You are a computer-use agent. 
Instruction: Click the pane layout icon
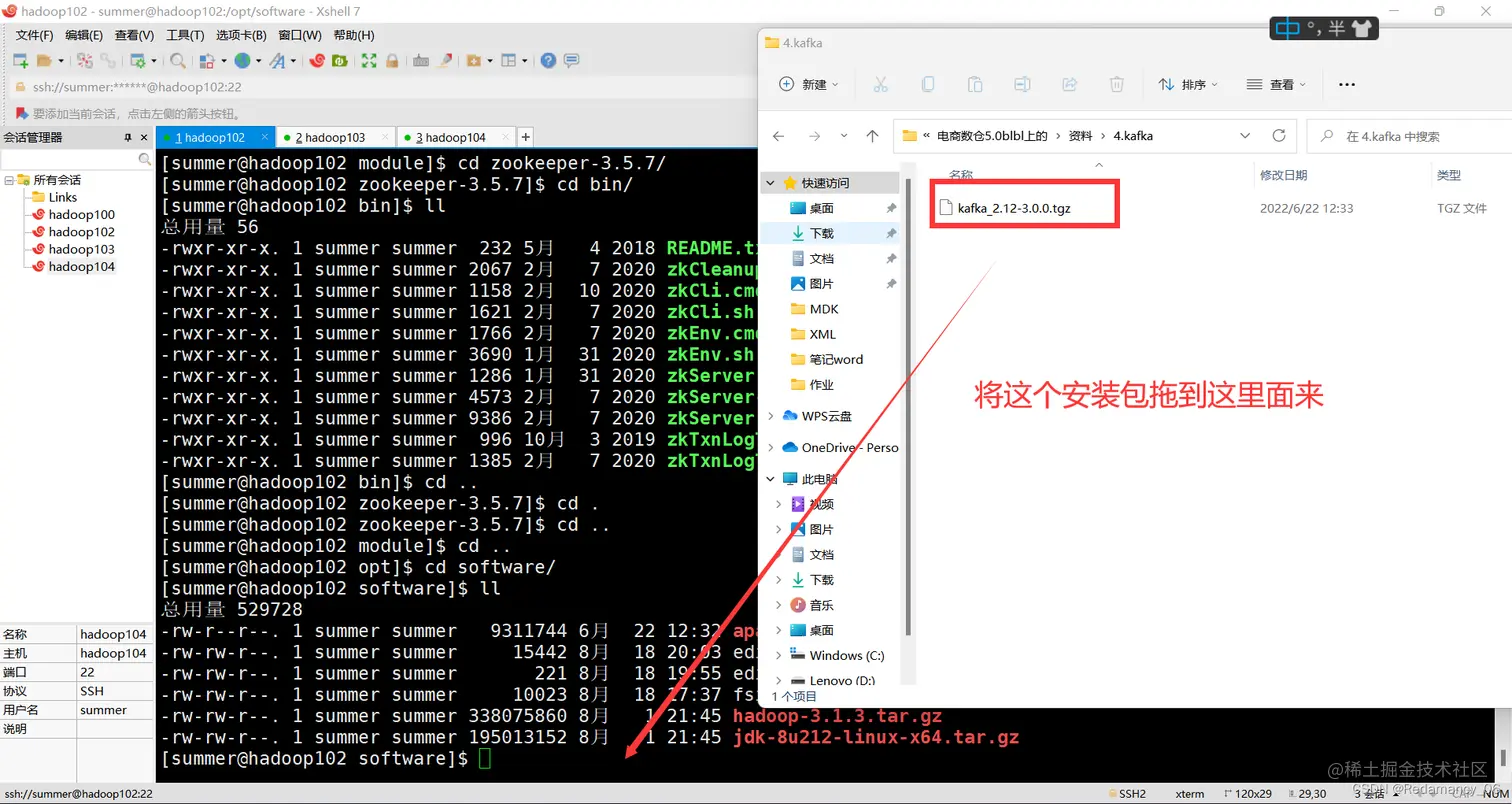click(x=509, y=61)
